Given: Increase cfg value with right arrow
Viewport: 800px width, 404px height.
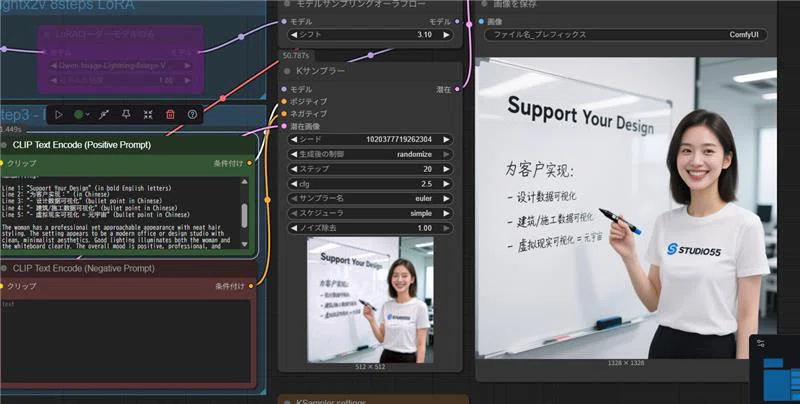Looking at the screenshot, I should (x=446, y=184).
